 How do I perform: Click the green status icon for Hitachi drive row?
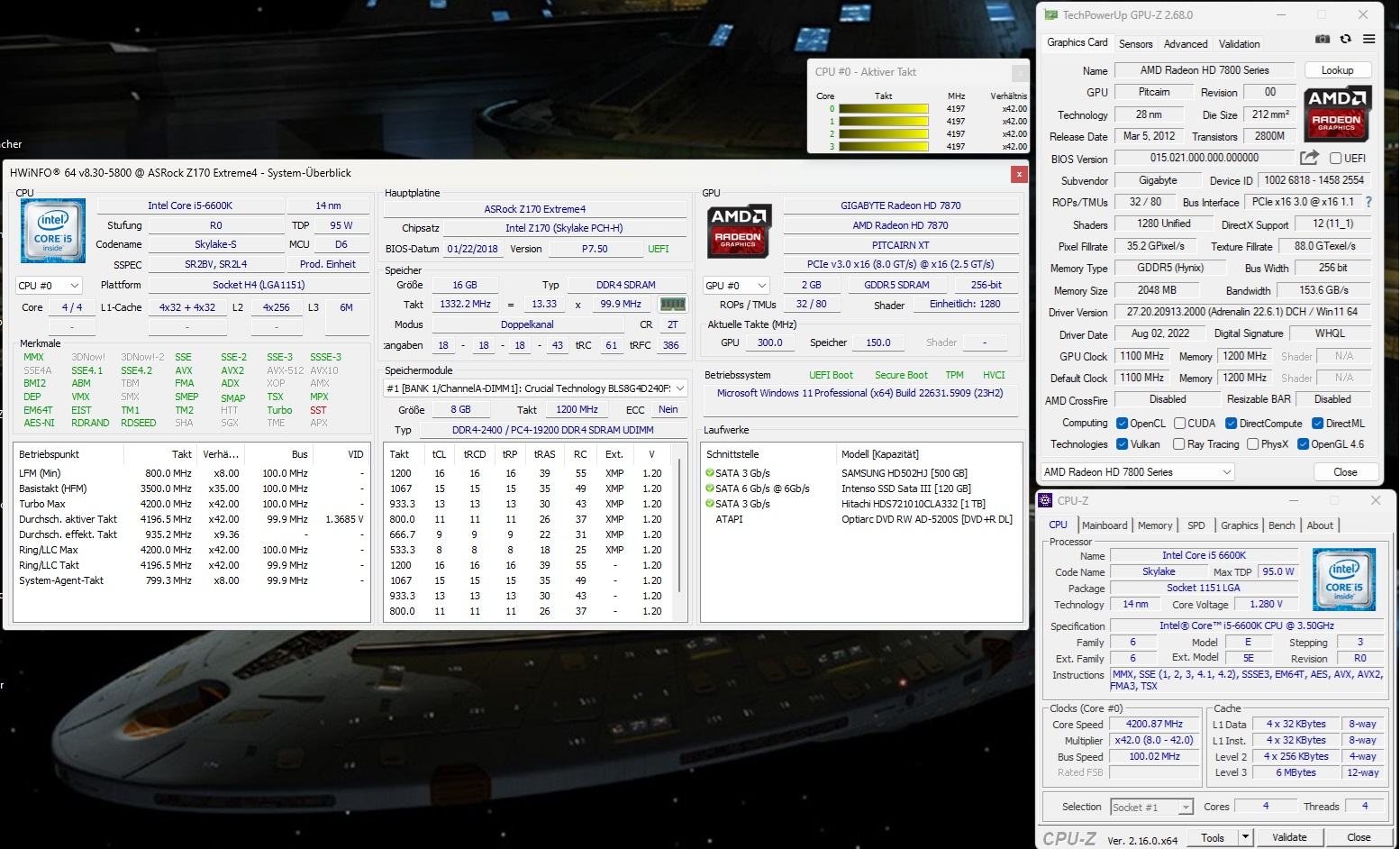coord(710,504)
